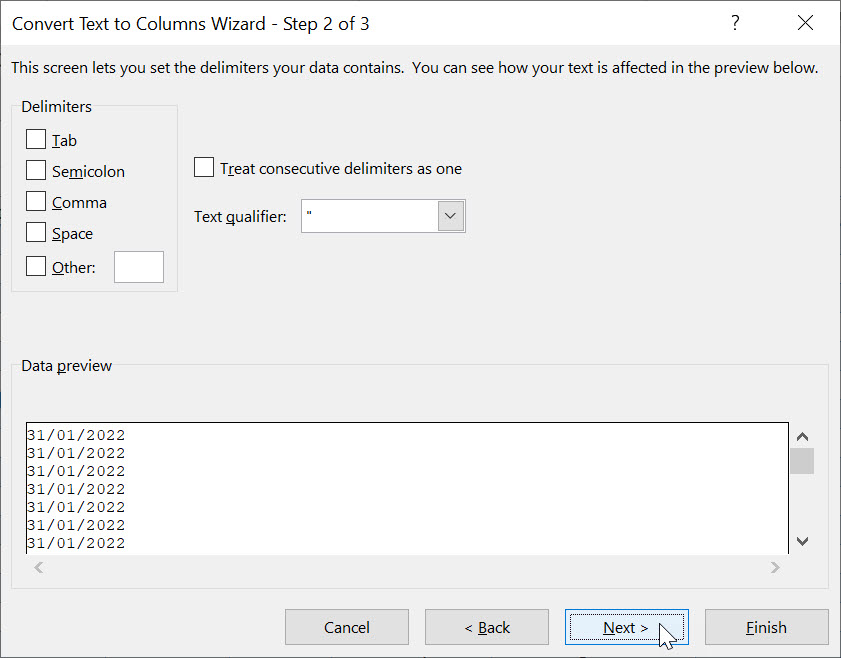Finish the Text to Columns wizard
Image resolution: width=841 pixels, height=658 pixels.
[766, 627]
